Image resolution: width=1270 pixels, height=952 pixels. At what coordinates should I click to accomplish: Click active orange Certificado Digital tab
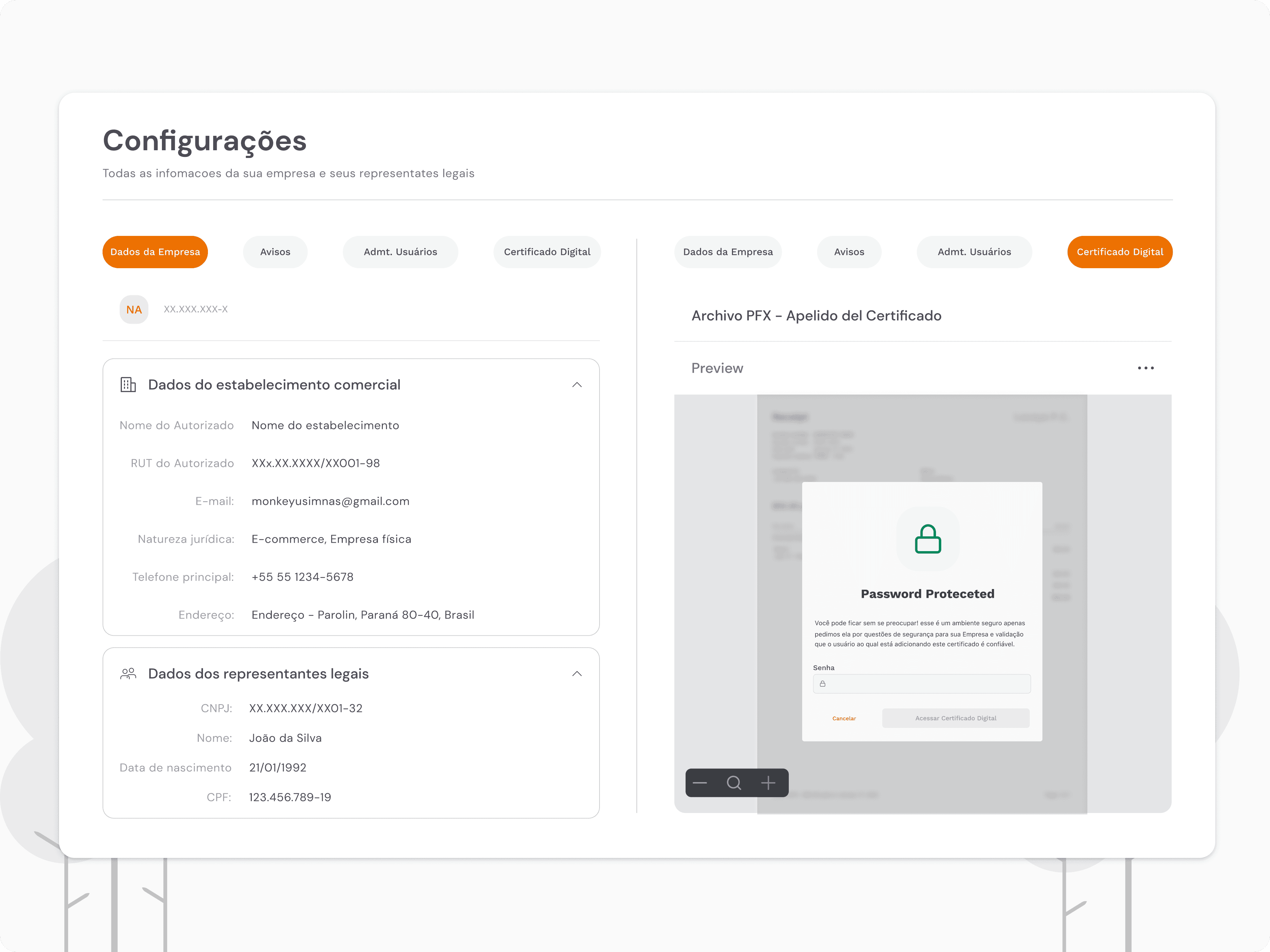tap(1120, 252)
